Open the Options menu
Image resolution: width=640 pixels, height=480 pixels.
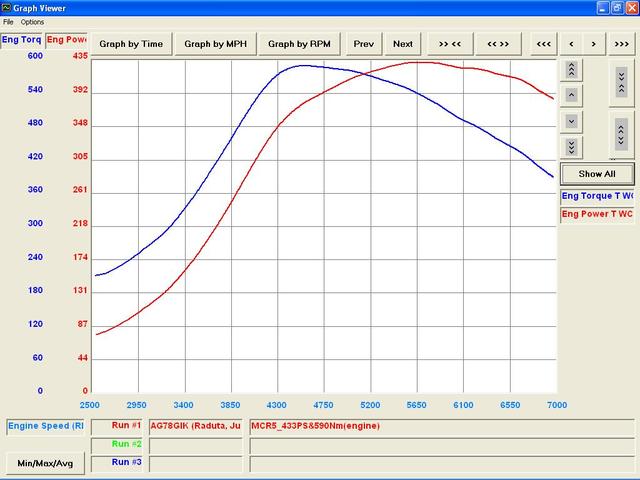(32, 22)
